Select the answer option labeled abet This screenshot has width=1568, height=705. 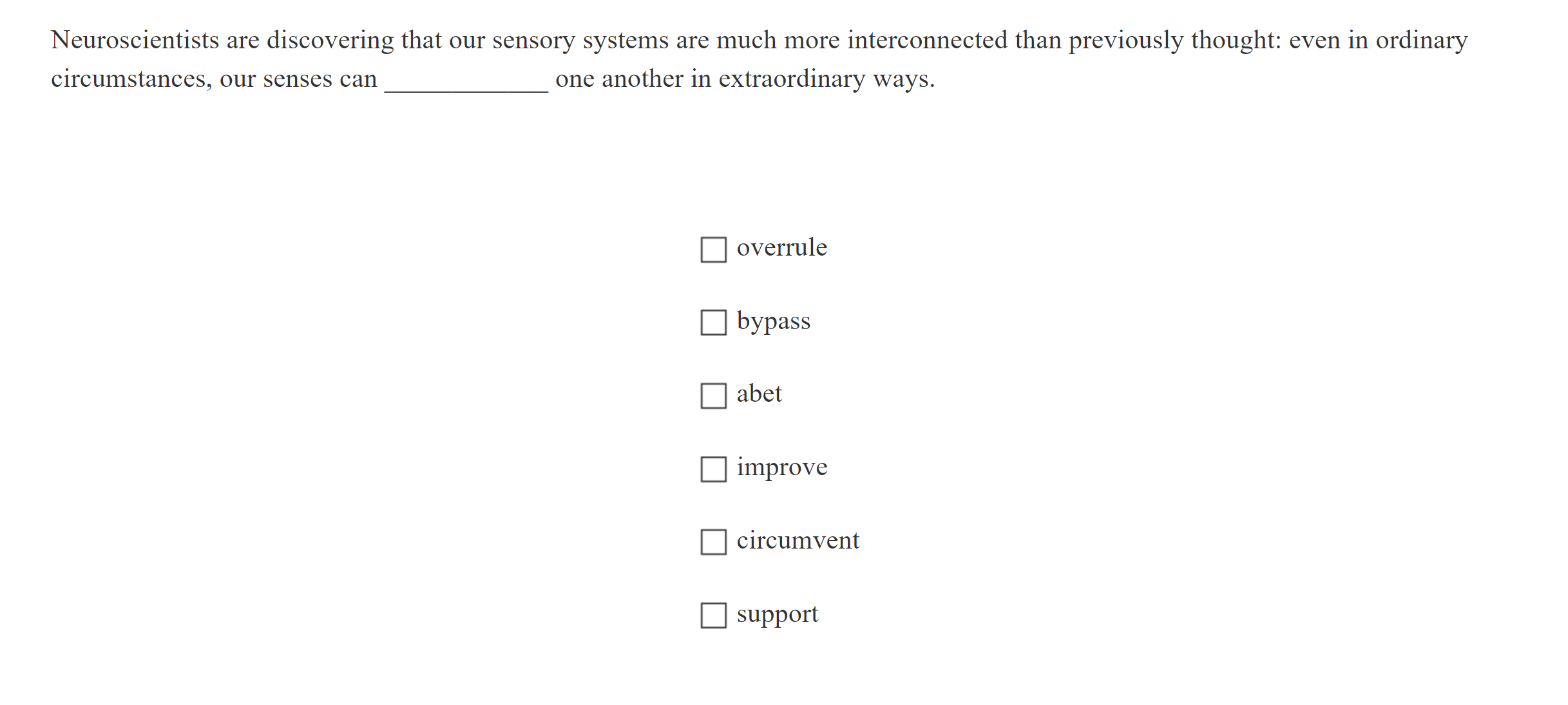coord(759,393)
